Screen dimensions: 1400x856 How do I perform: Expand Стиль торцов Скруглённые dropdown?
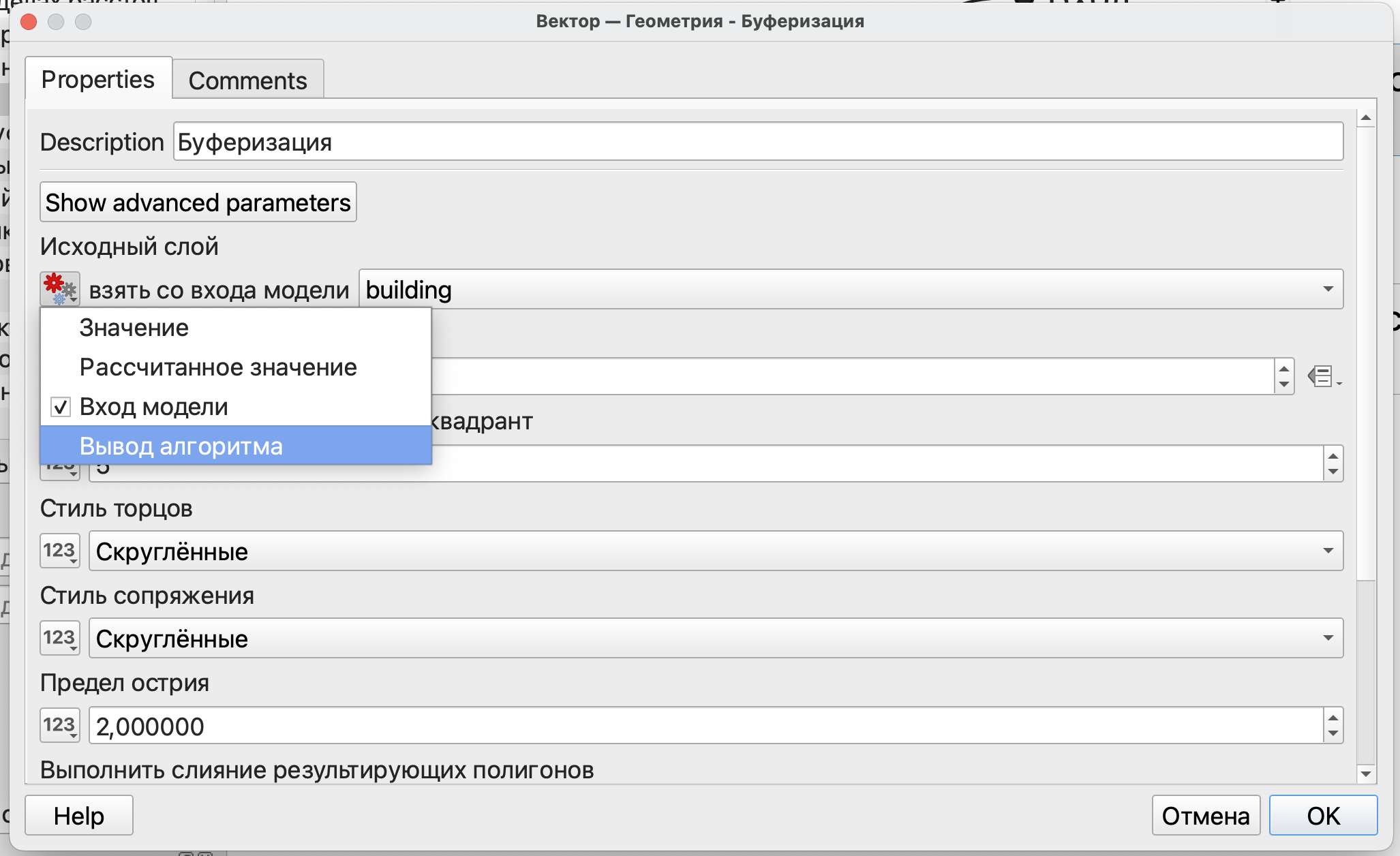pos(716,551)
